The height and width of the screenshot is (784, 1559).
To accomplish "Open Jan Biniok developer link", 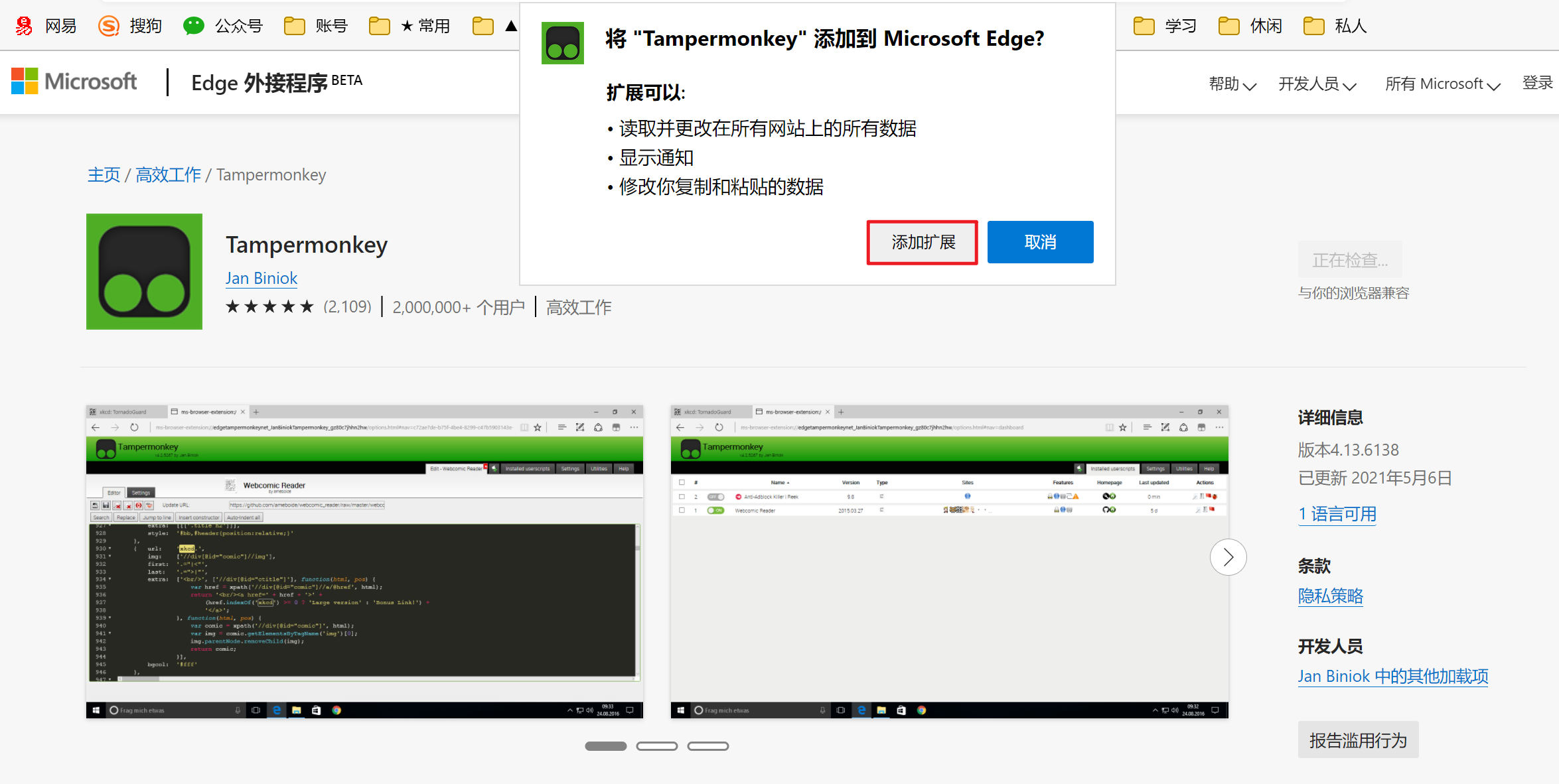I will (x=261, y=279).
